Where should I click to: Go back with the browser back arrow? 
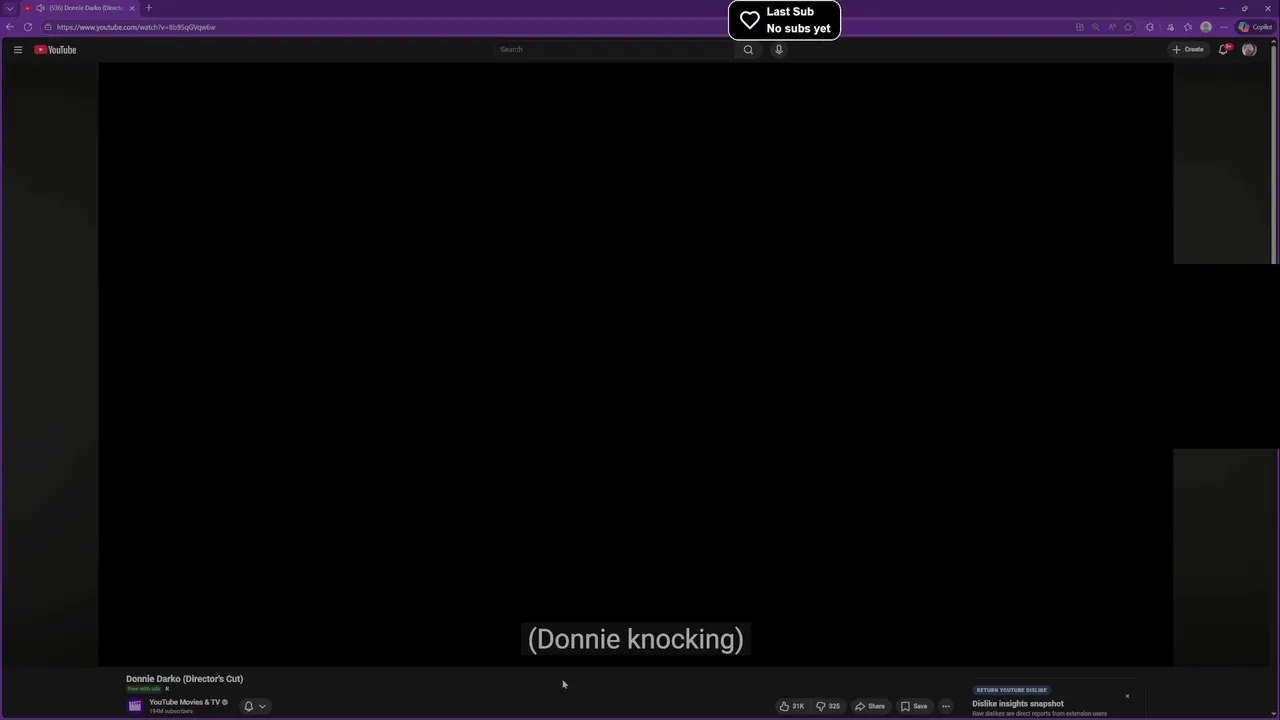coord(10,27)
